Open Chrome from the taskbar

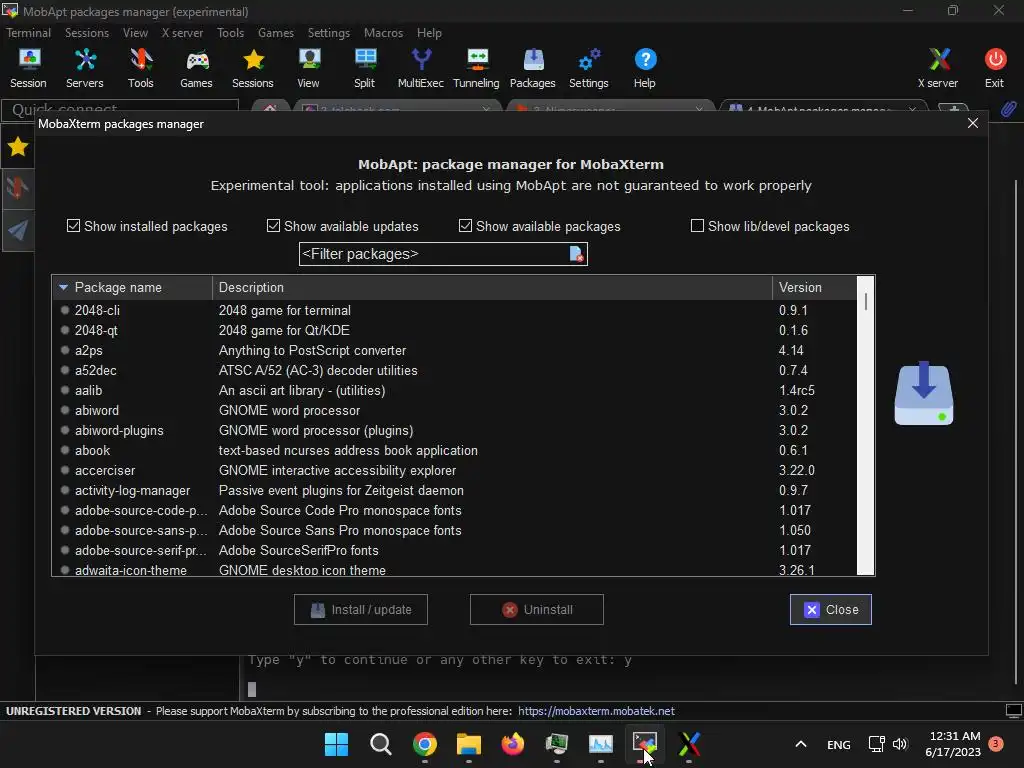[x=424, y=744]
